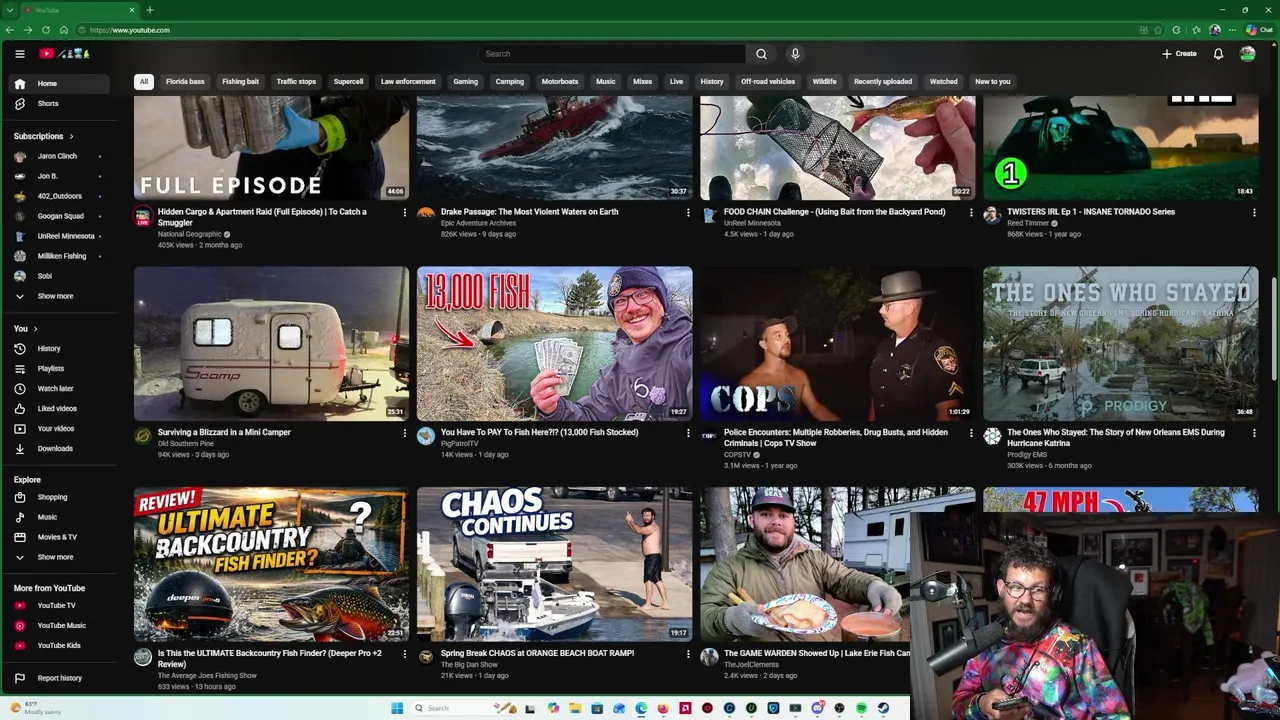Play the Ultimate Backcountry Fish Finder thumbnail
This screenshot has width=1280, height=720.
coord(271,564)
